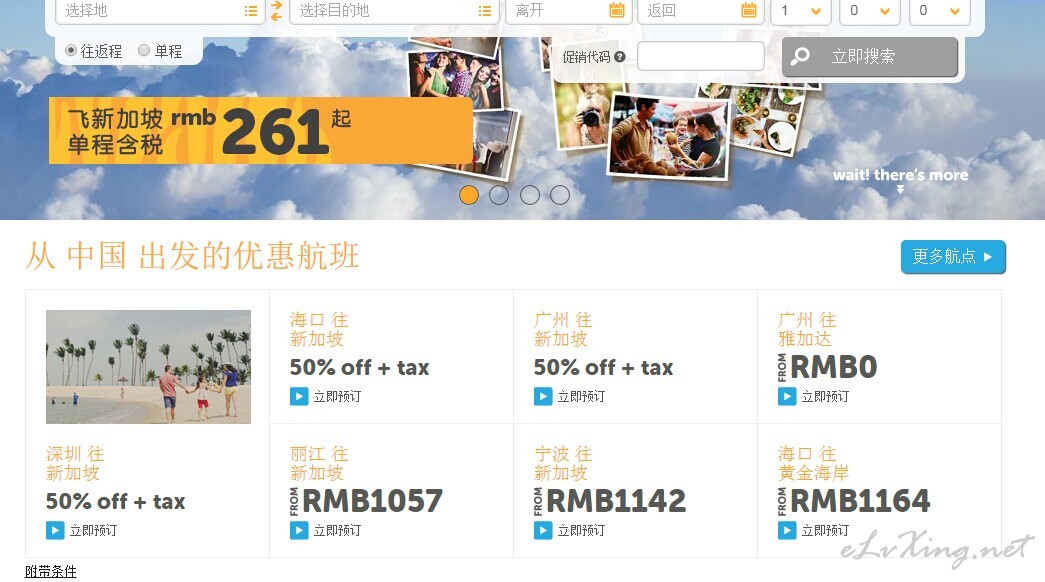Select the active orange carousel dot
The height and width of the screenshot is (582, 1045).
(x=469, y=195)
